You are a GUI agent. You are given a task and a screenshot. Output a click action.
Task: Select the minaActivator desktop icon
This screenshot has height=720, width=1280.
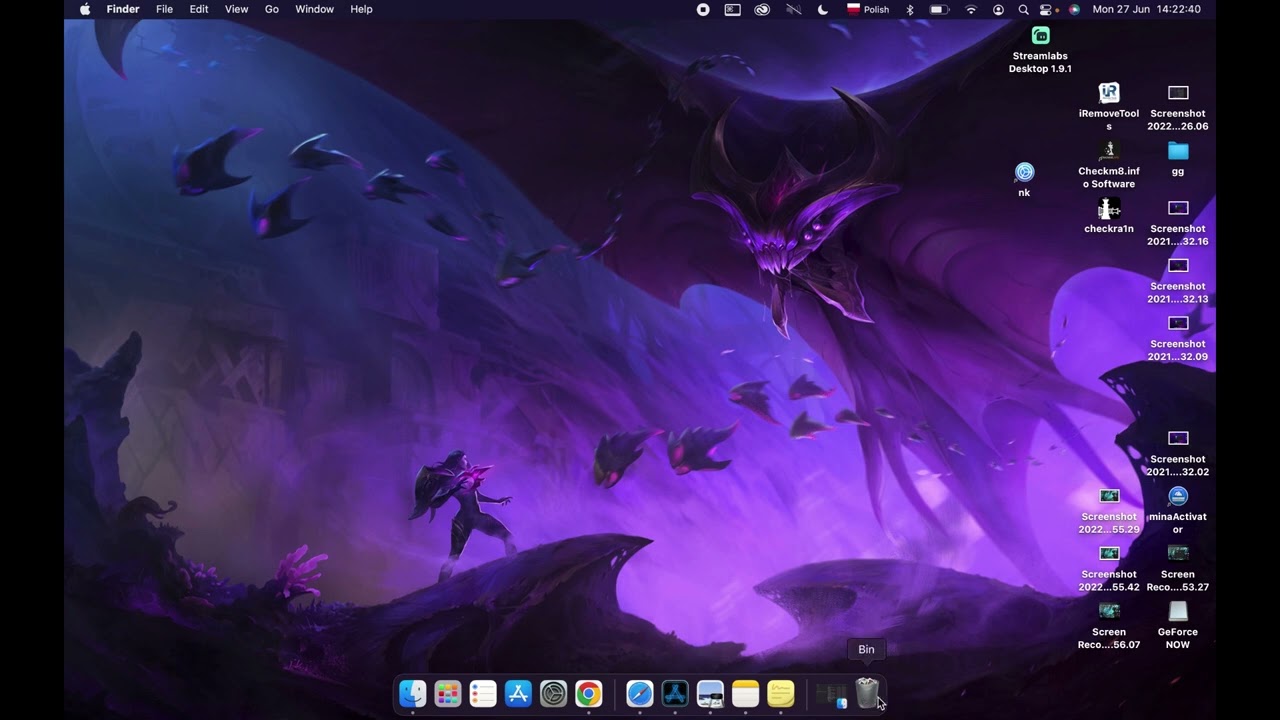tap(1178, 496)
